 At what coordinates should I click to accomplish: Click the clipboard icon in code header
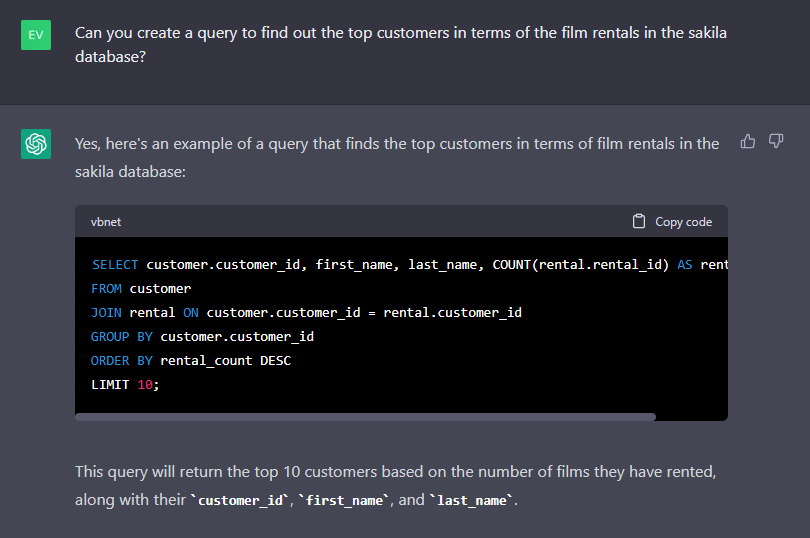click(x=638, y=221)
